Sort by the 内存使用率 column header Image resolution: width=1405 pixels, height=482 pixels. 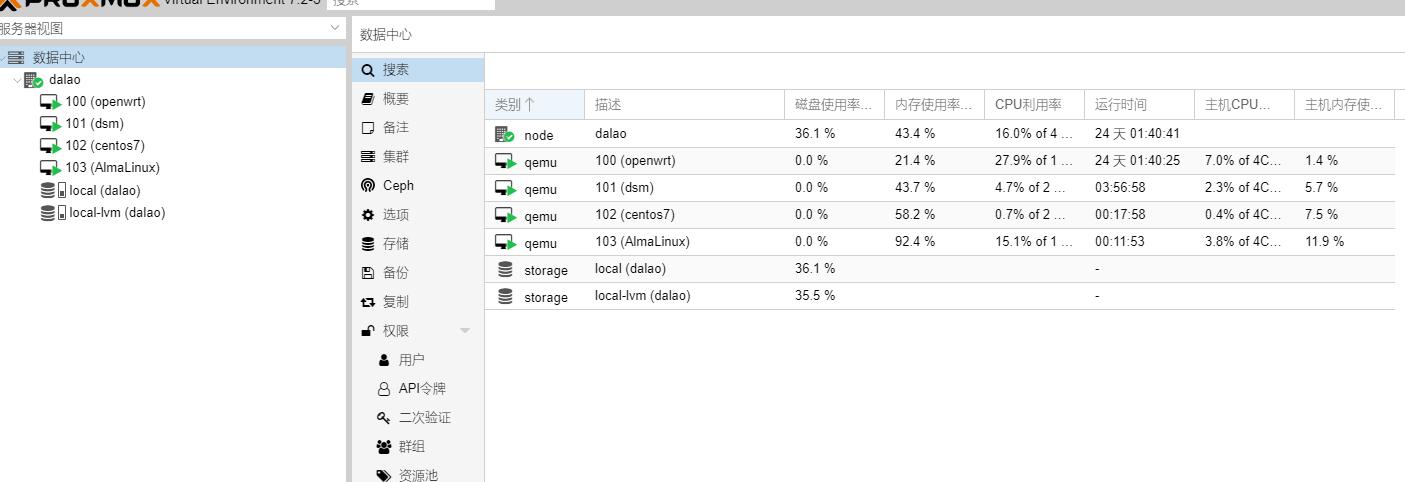[933, 104]
